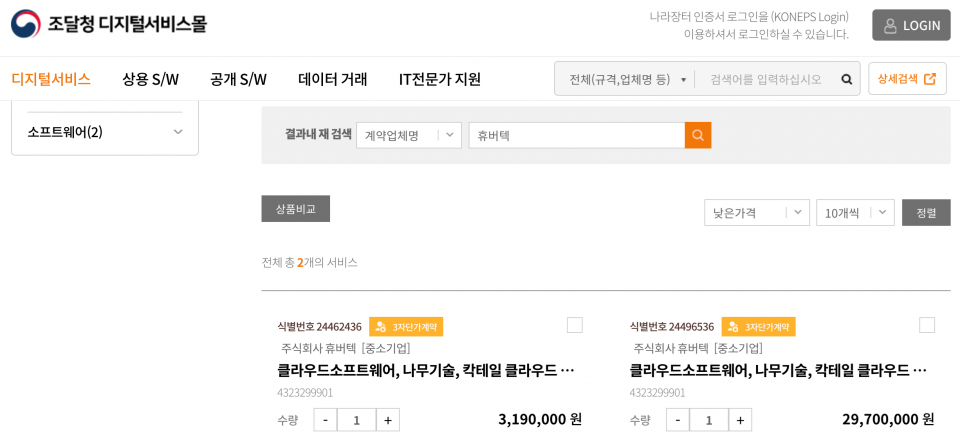Click the 상품비교 button
Screen dimensions: 960x447
296,209
